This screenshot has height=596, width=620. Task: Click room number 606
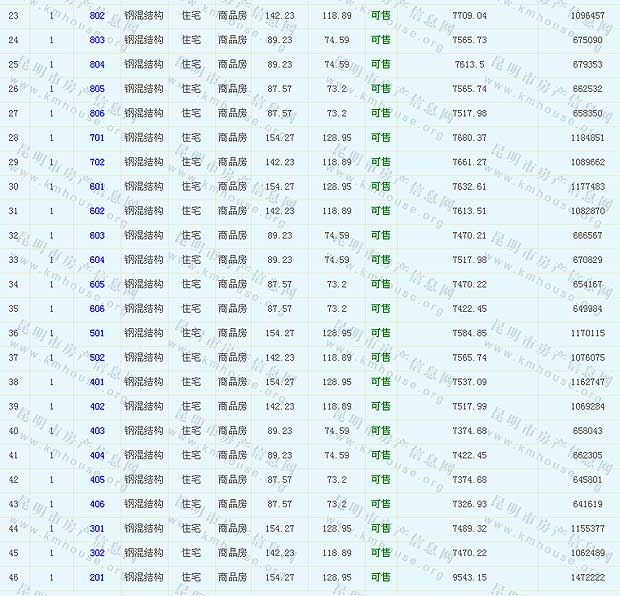coord(97,309)
